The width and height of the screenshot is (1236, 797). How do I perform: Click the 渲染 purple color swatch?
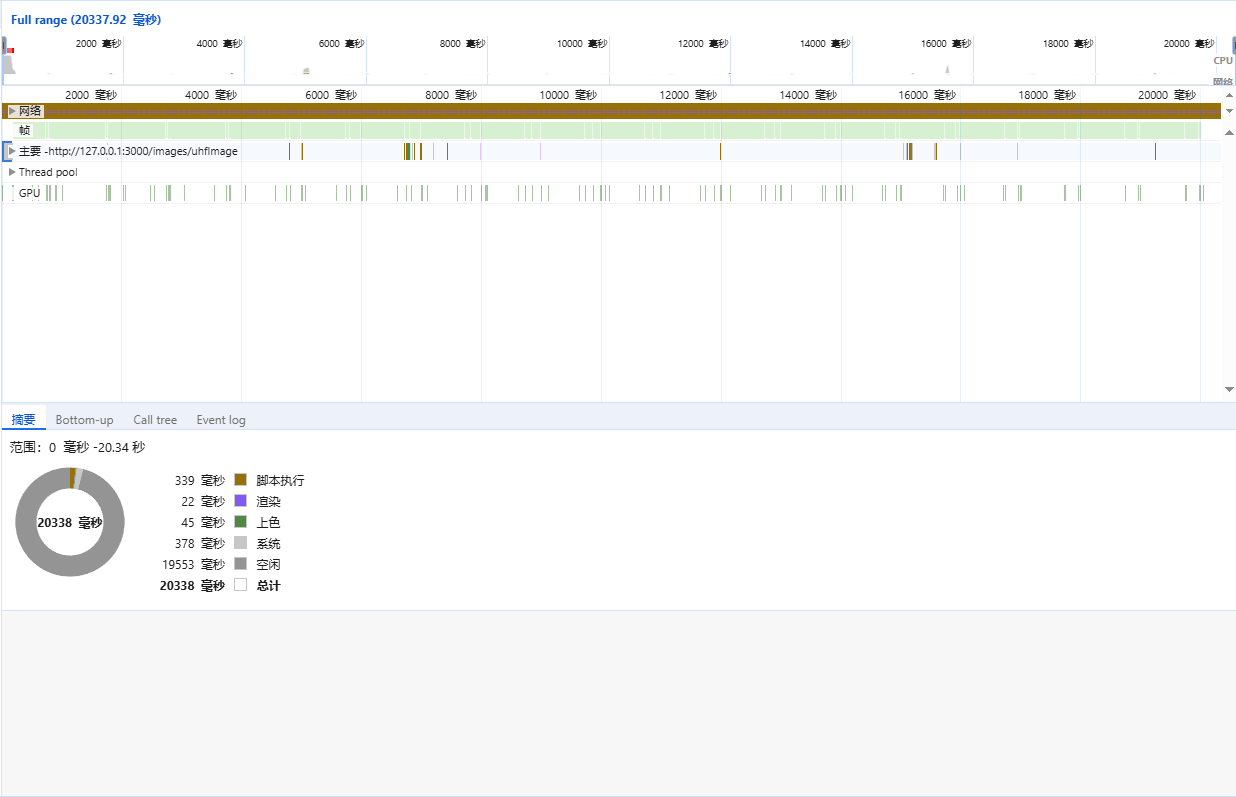tap(240, 501)
